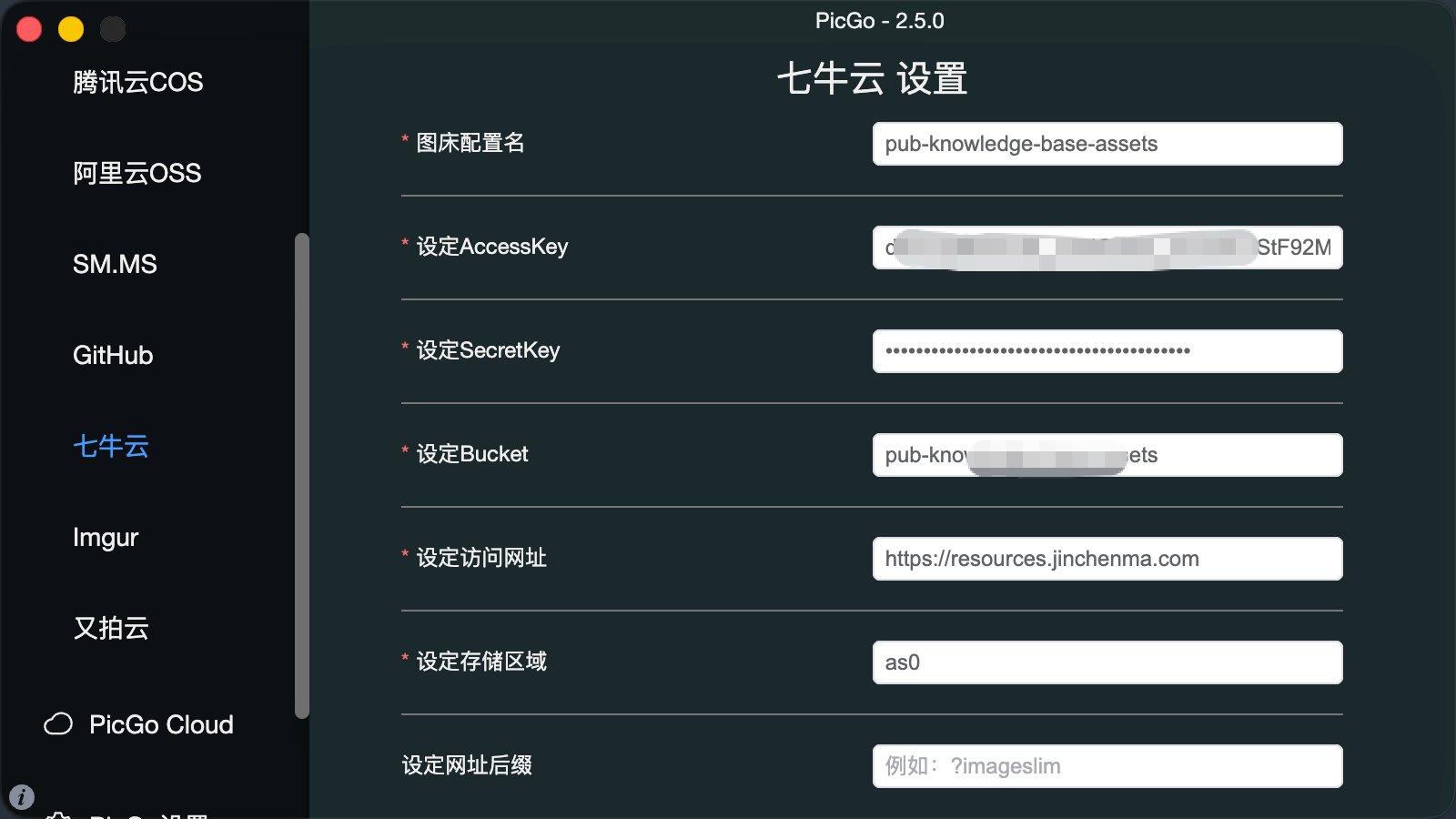This screenshot has height=819, width=1456.
Task: Open the 腾讯云COS image host settings
Action: pos(137,82)
